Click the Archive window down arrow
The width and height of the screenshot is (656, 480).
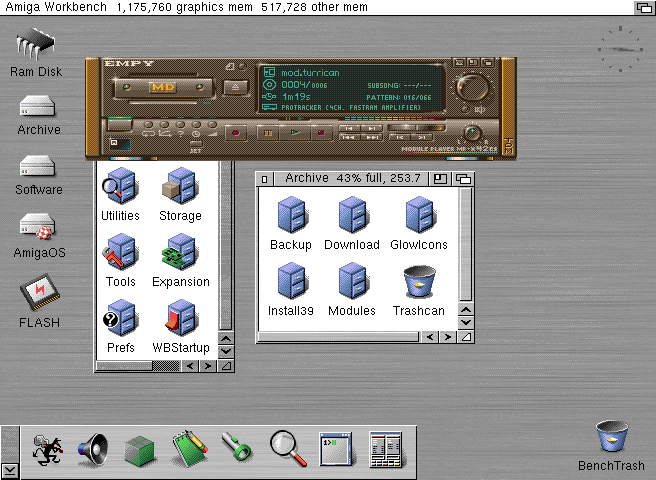tap(466, 323)
